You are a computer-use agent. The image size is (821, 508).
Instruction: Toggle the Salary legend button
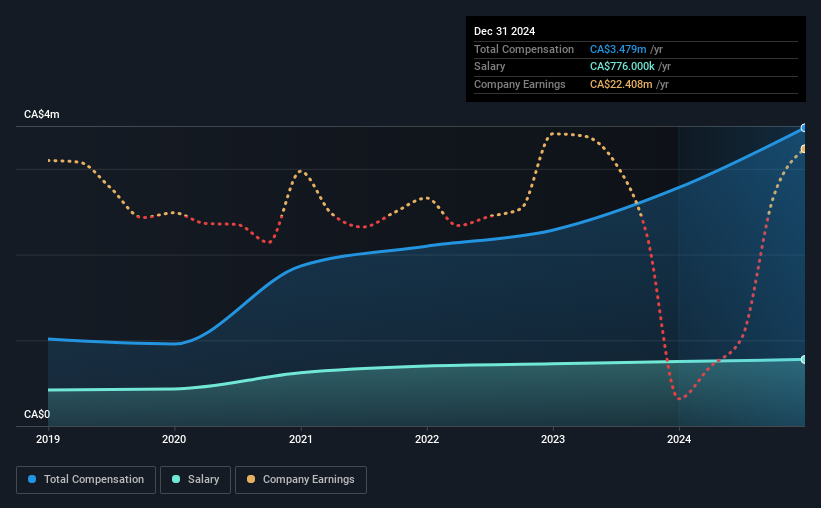[x=195, y=480]
